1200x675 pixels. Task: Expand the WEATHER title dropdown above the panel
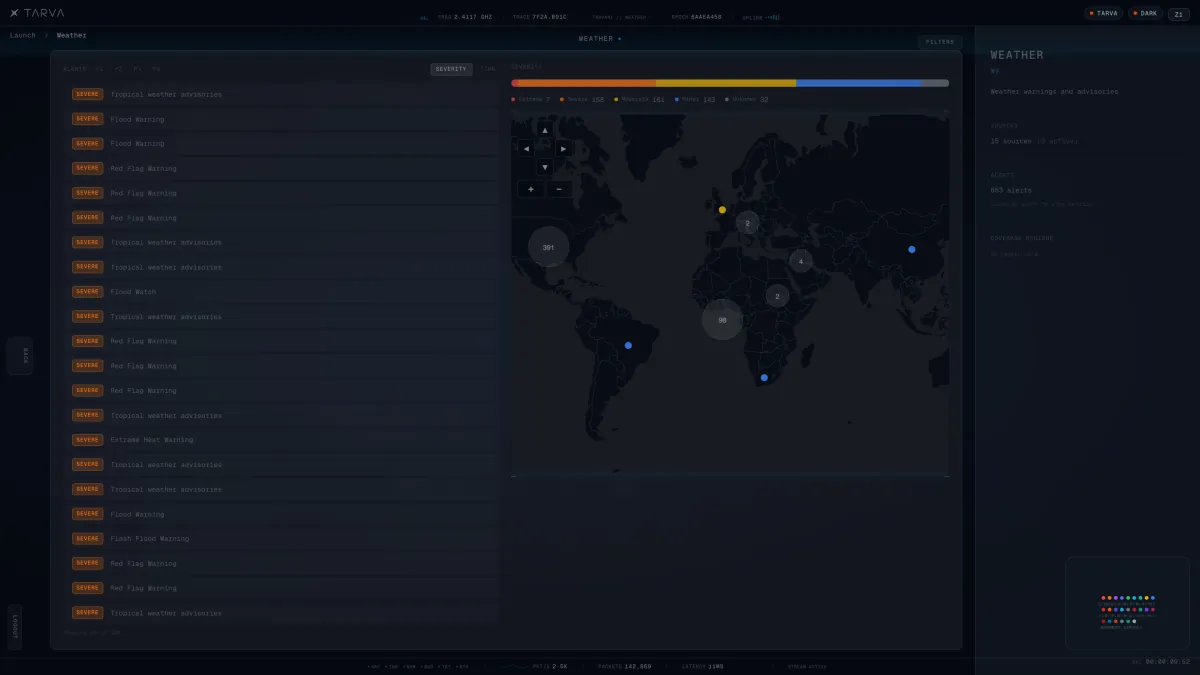(600, 39)
